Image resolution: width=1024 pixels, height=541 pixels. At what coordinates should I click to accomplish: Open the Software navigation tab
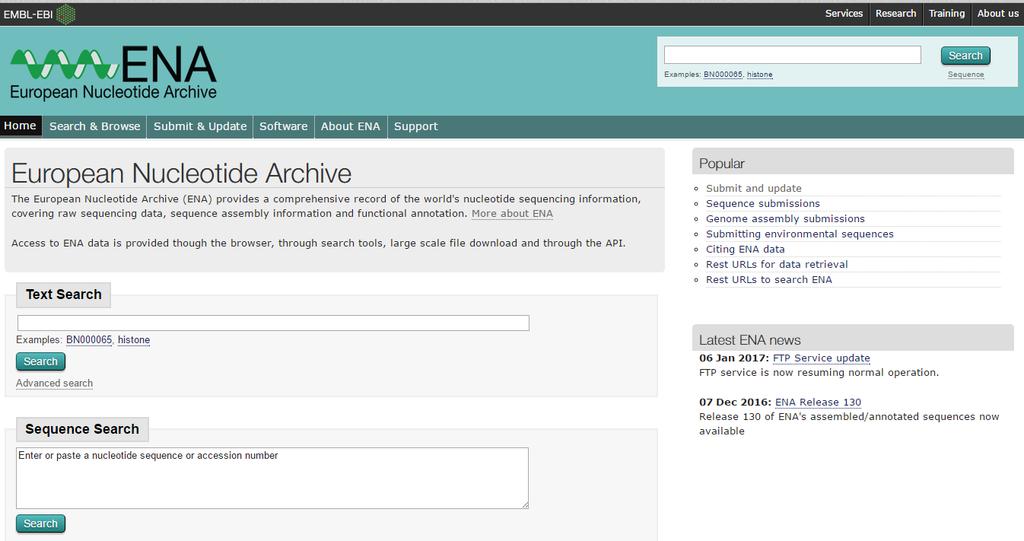[283, 127]
